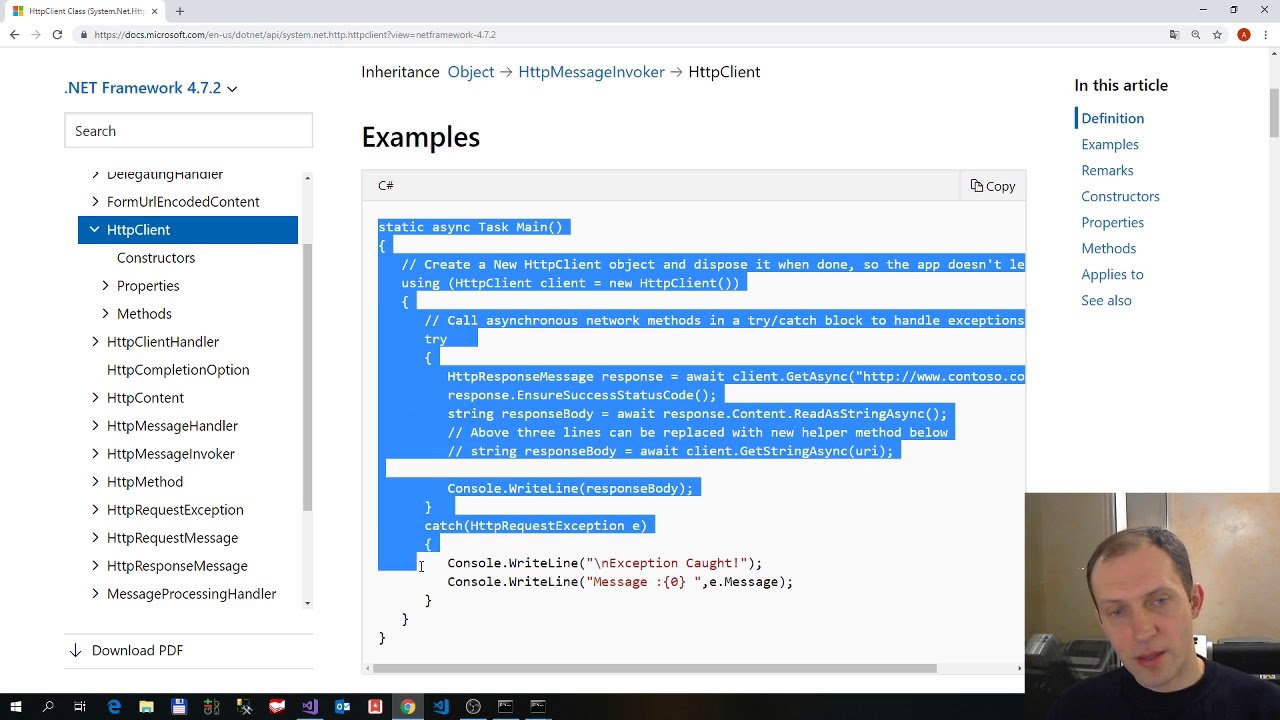Open the .NET Framework 4.7.2 version dropdown

(151, 88)
